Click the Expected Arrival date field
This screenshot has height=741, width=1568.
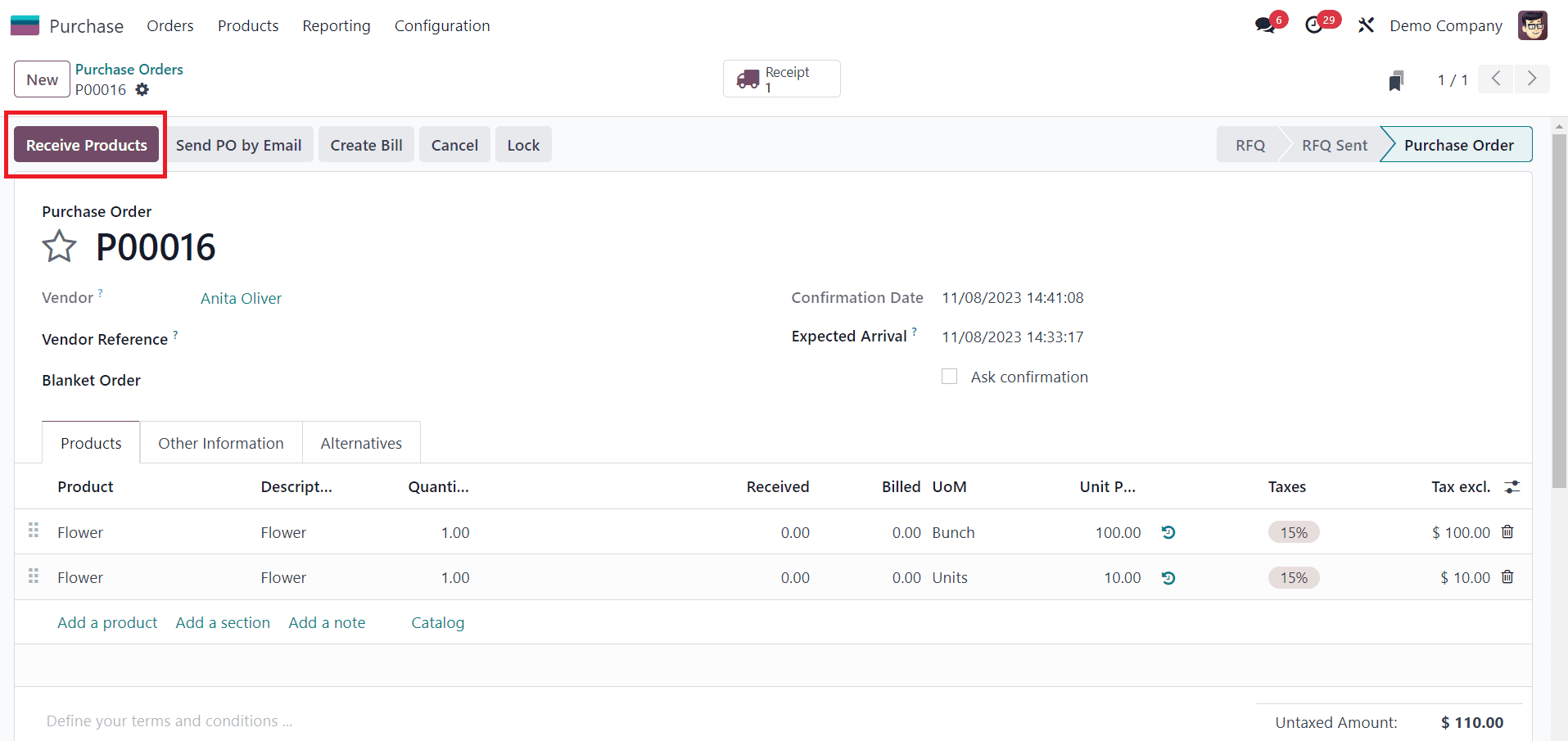(1012, 337)
